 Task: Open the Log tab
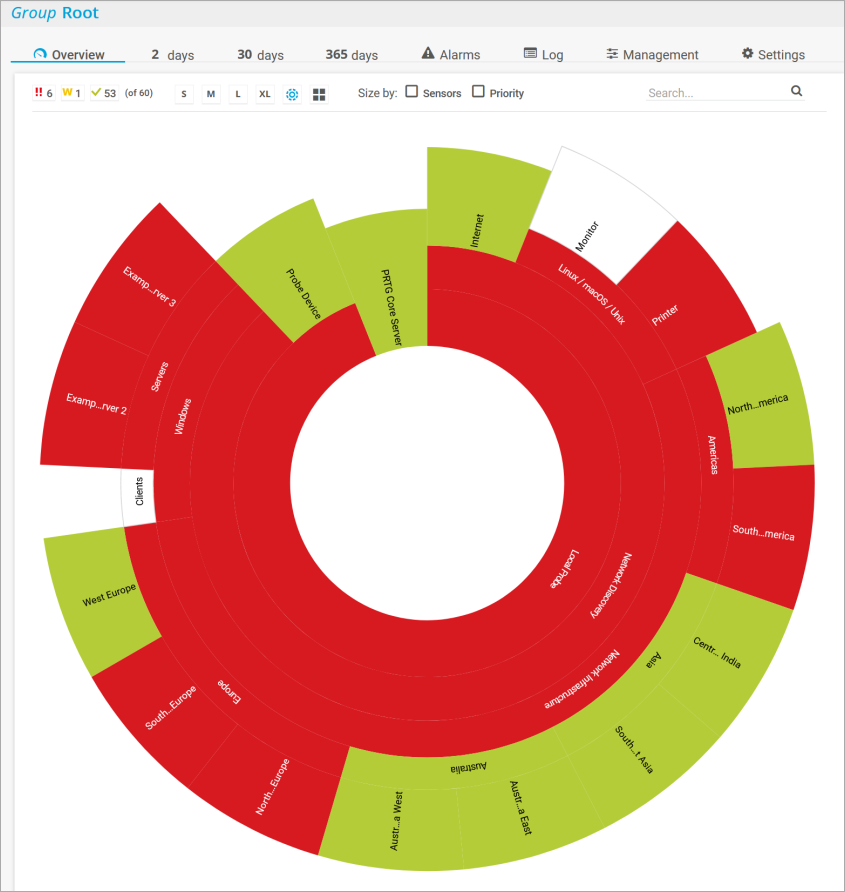(x=544, y=55)
